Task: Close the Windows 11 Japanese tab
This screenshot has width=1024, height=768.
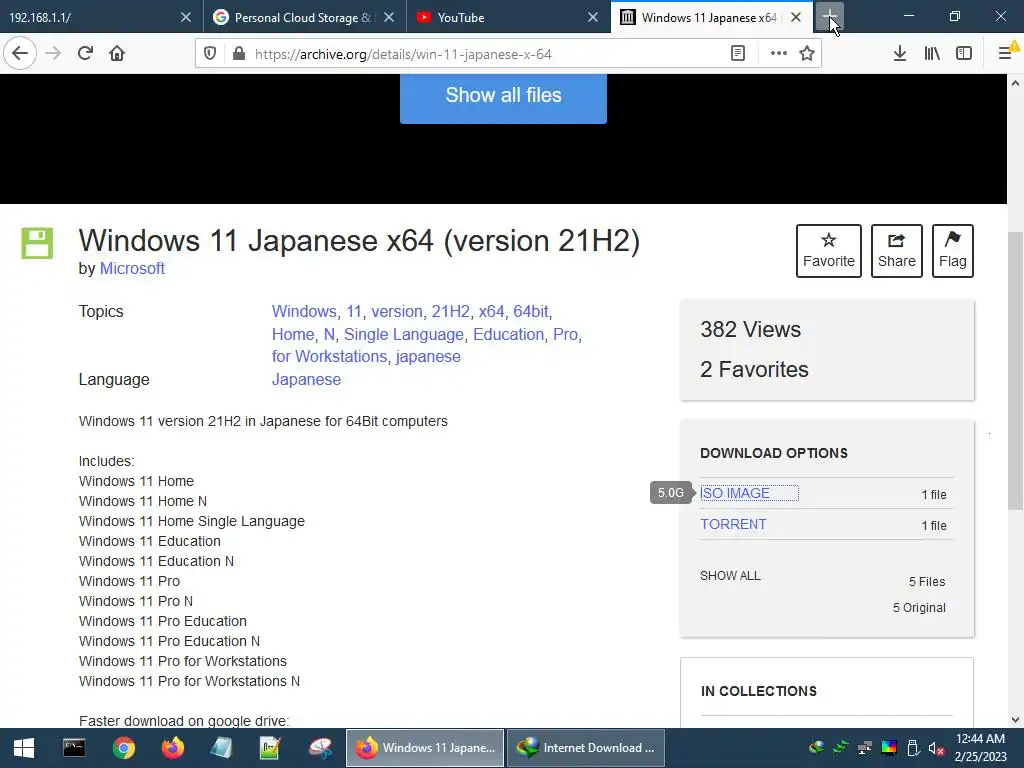Action: tap(796, 17)
